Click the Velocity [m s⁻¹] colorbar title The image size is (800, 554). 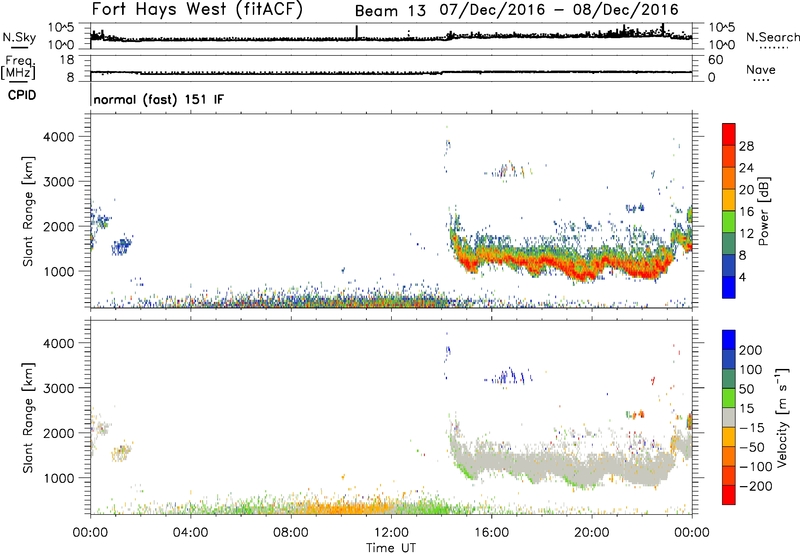tap(782, 417)
